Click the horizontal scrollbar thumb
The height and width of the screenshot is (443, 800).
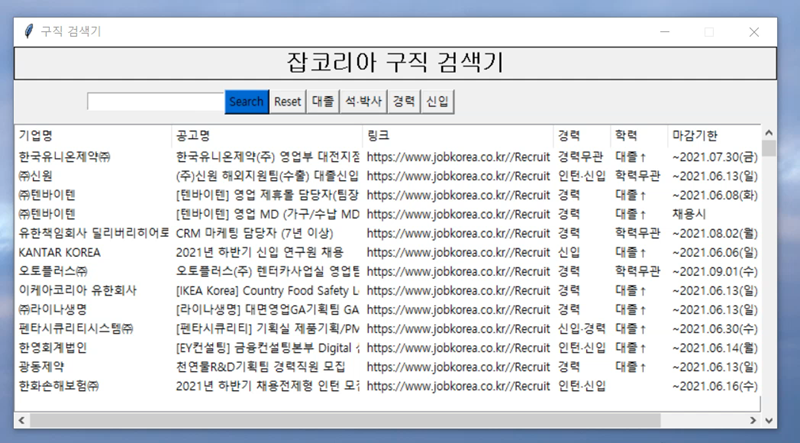click(x=345, y=420)
